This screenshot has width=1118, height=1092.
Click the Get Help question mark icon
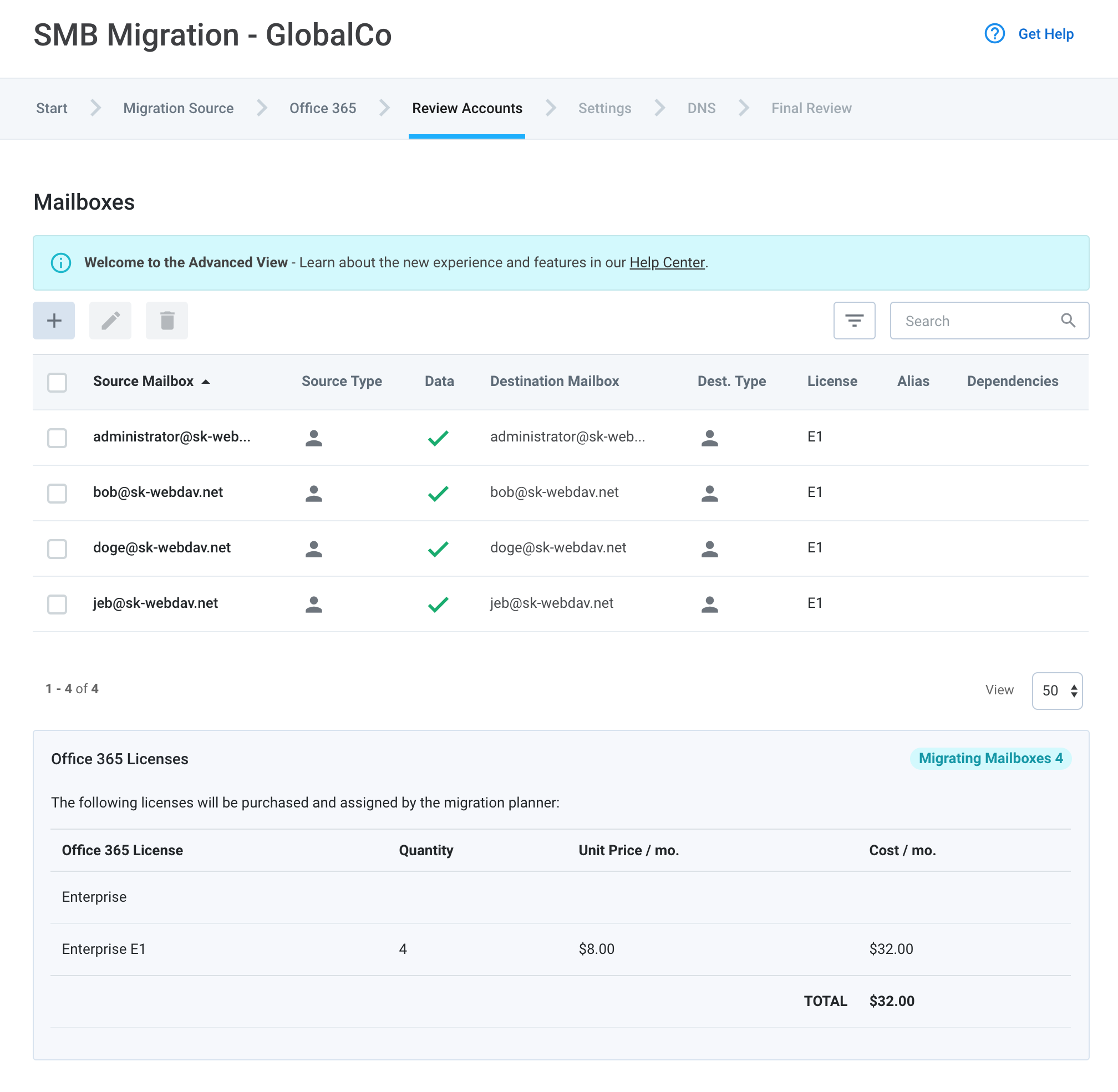pyautogui.click(x=994, y=34)
